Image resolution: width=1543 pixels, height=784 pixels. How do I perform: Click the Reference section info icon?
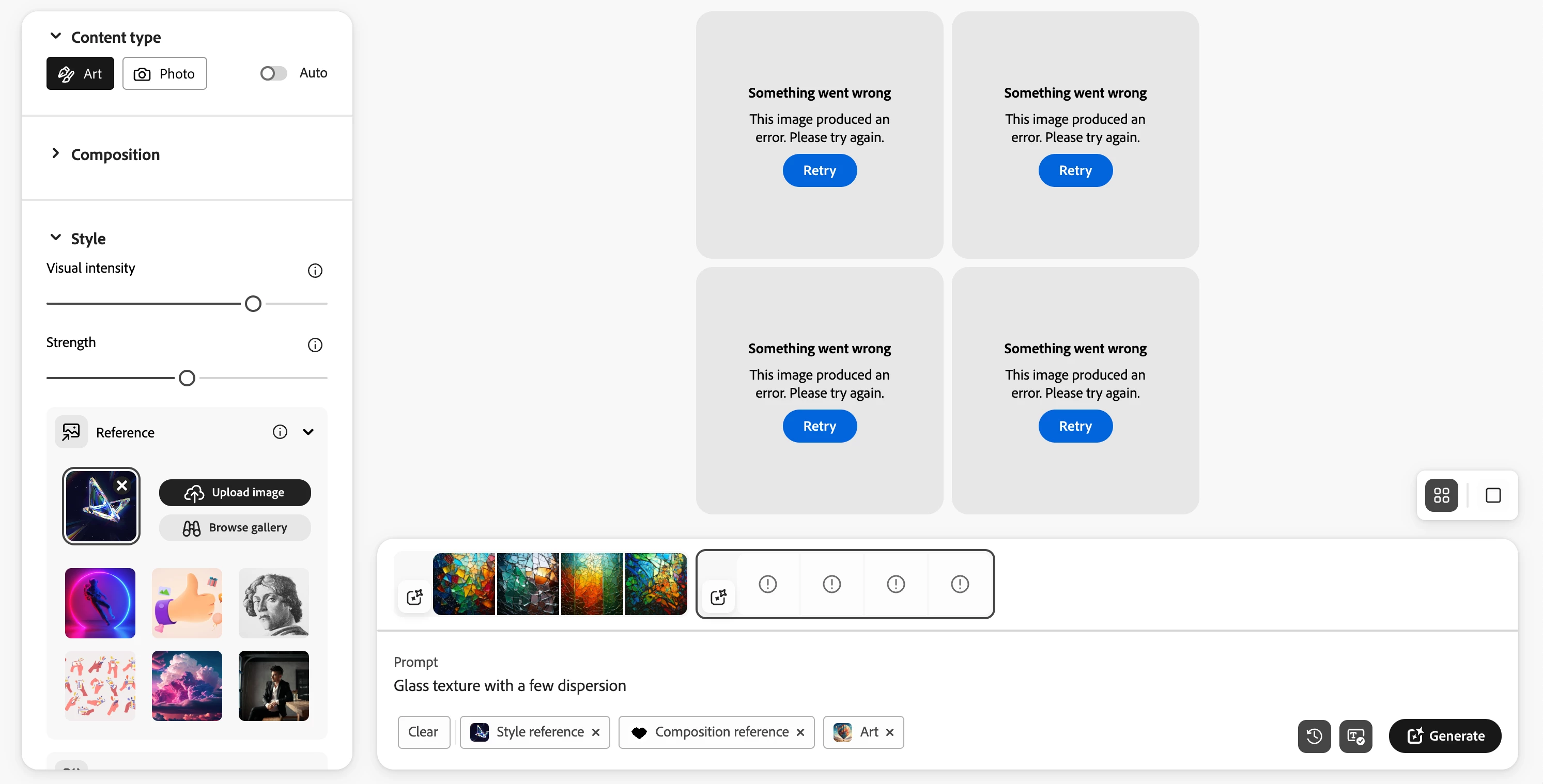pyautogui.click(x=280, y=431)
